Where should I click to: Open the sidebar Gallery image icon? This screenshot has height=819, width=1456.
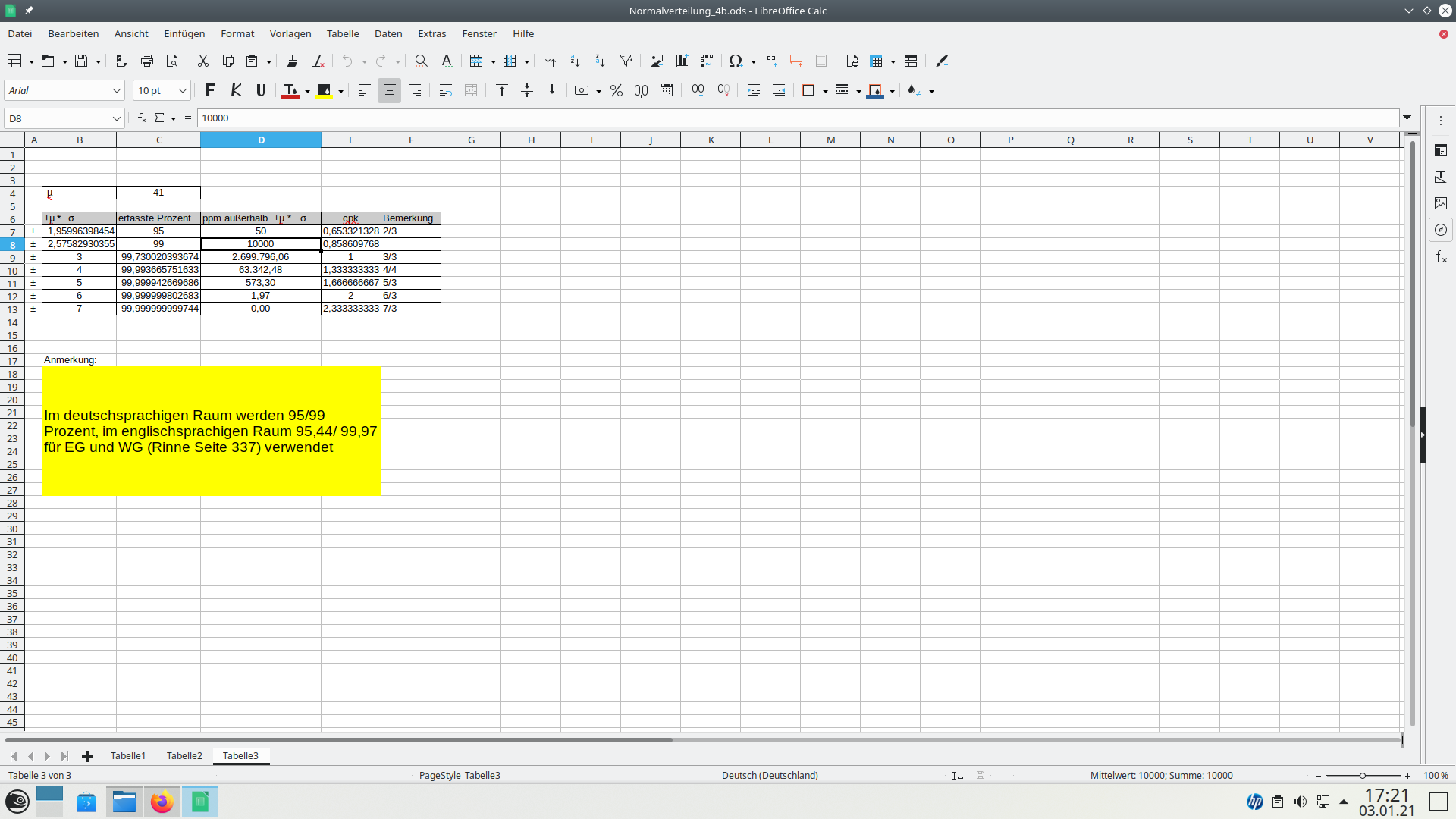click(1441, 203)
